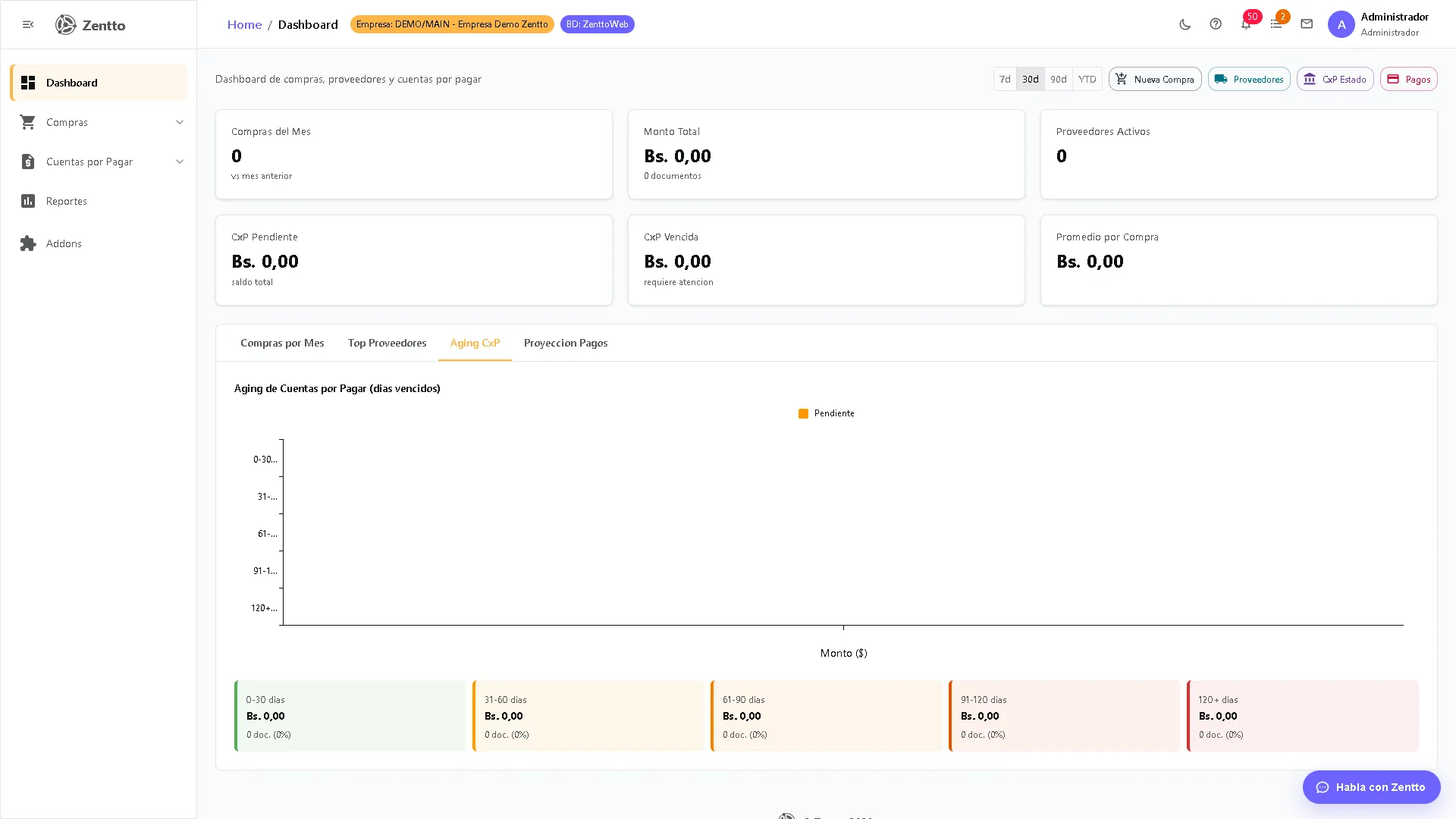Select the 30d time range
Screen dimensions: 1456x819
[x=1031, y=79]
